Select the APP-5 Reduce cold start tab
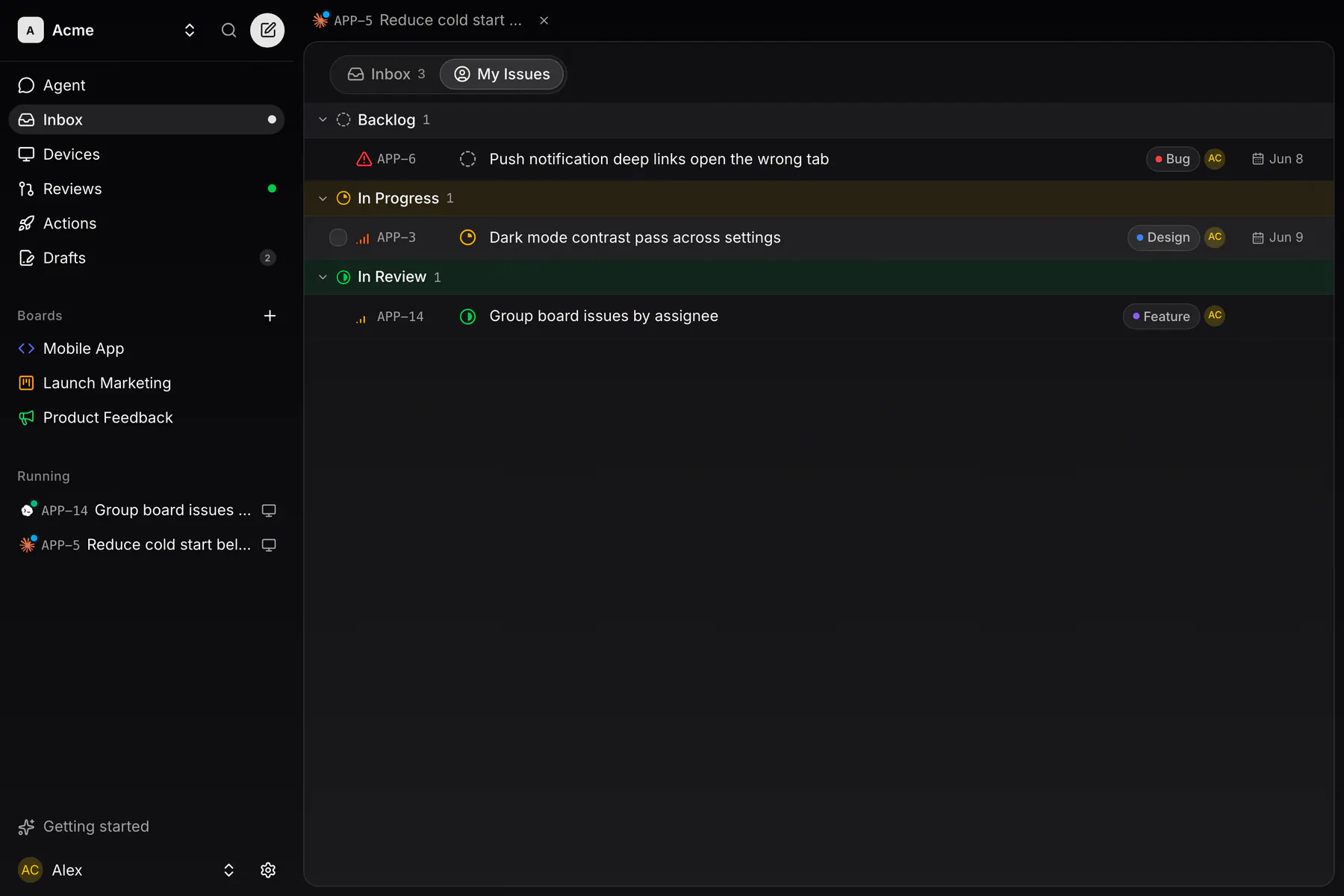This screenshot has width=1344, height=896. [x=418, y=20]
